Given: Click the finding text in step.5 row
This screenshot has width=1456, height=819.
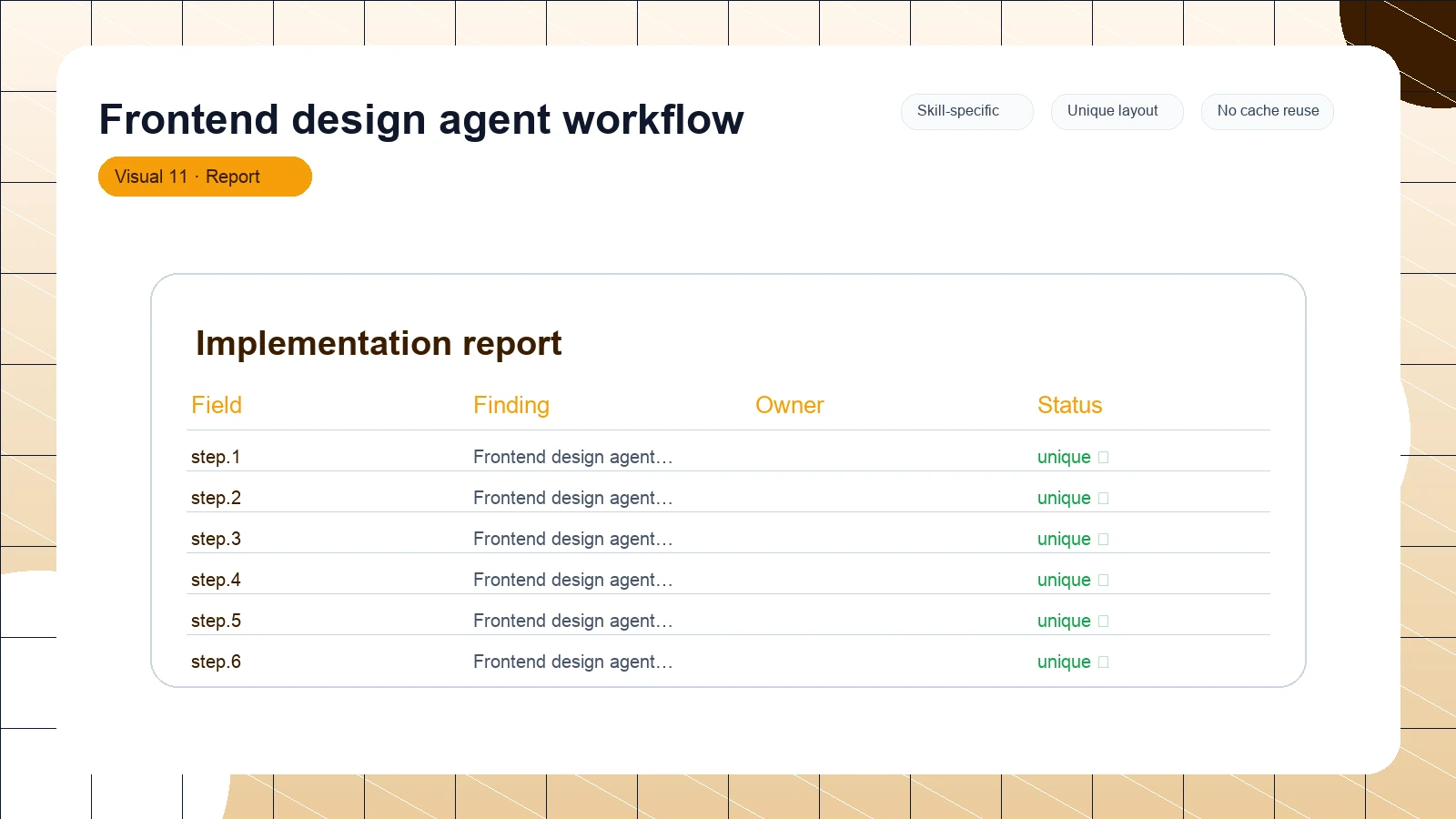Looking at the screenshot, I should 573,621.
